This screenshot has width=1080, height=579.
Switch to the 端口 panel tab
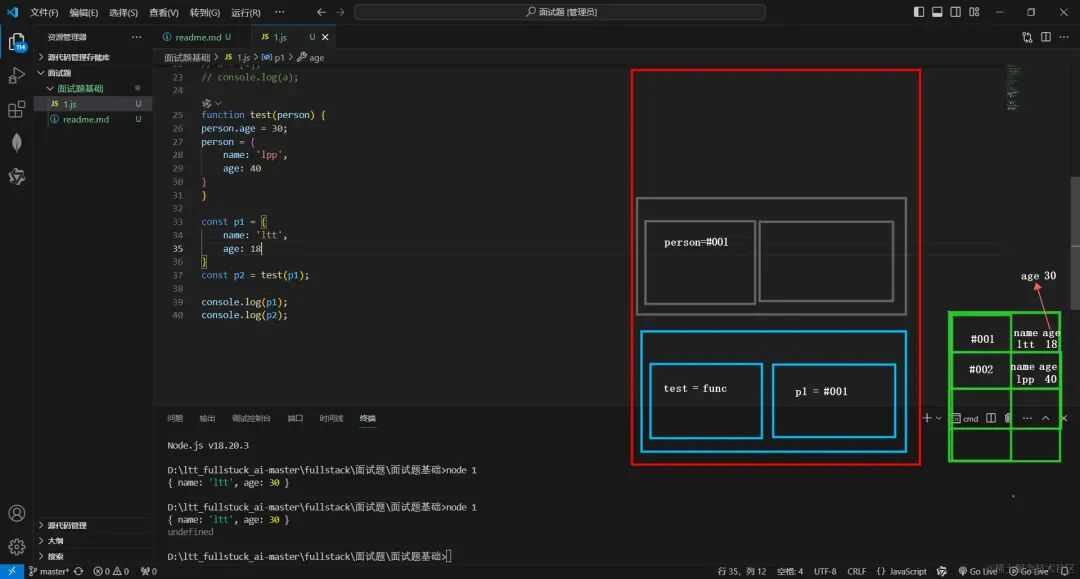click(x=295, y=419)
